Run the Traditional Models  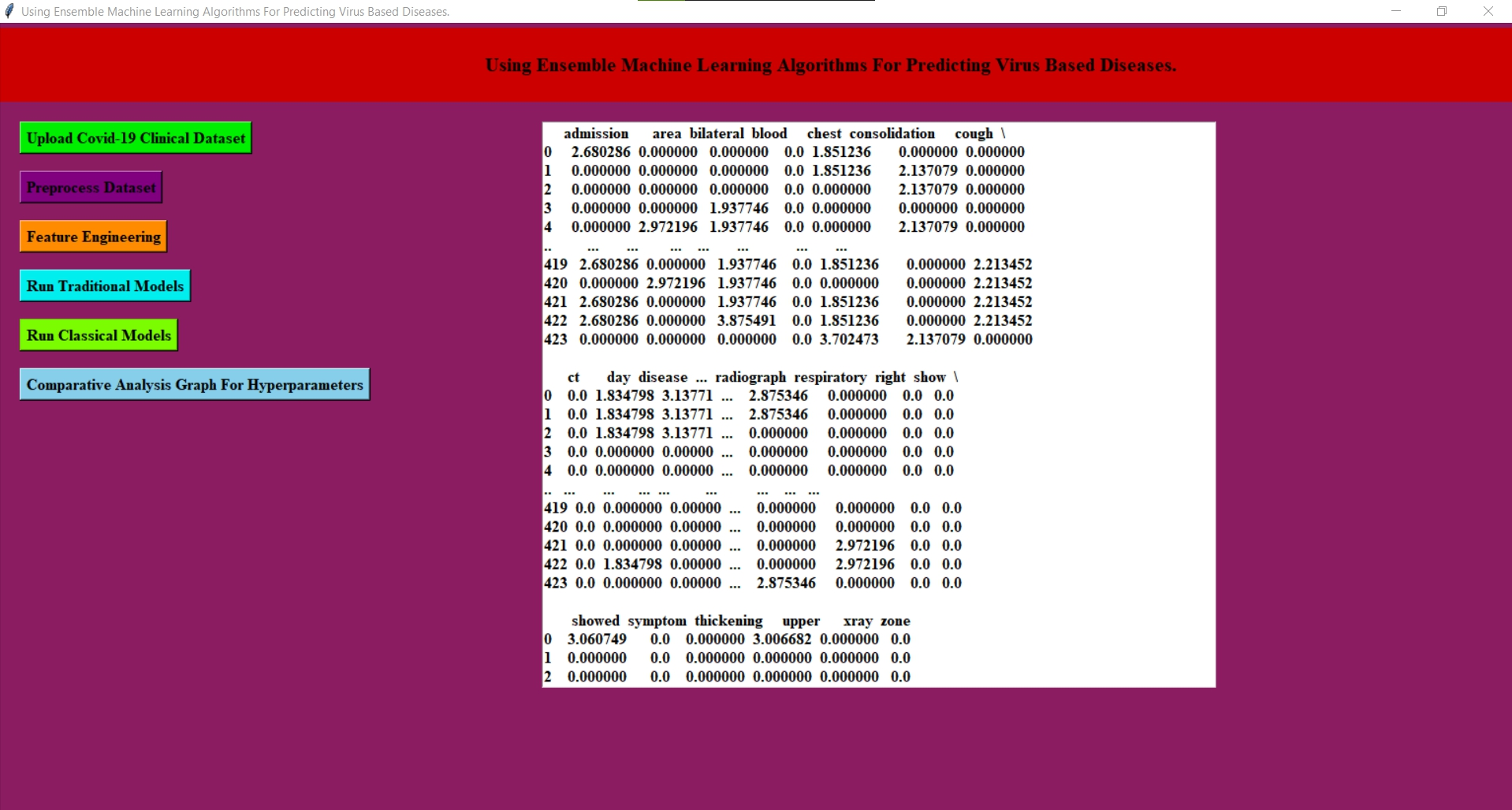pyautogui.click(x=103, y=286)
